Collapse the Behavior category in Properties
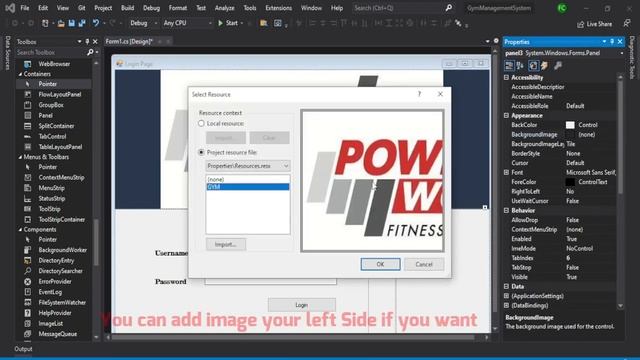 [507, 211]
